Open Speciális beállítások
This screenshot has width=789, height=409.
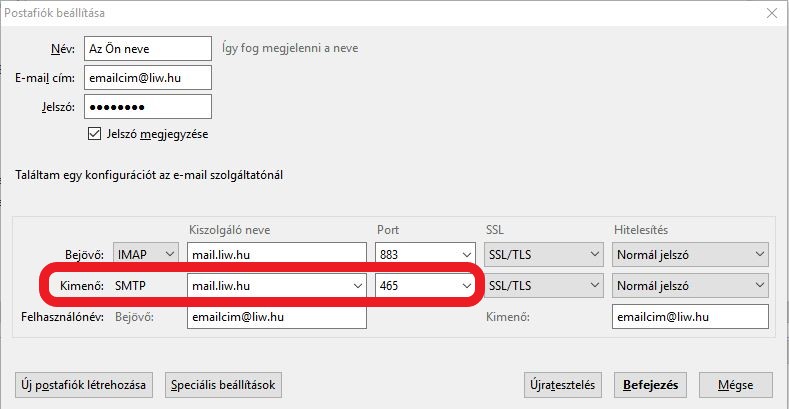pyautogui.click(x=223, y=385)
